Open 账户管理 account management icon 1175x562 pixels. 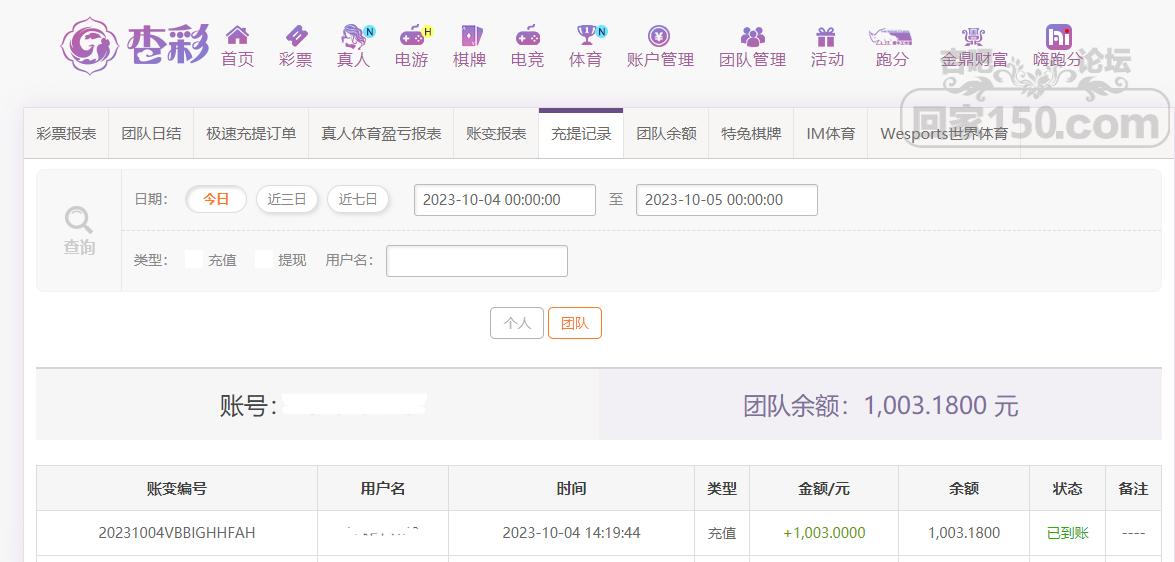click(659, 37)
